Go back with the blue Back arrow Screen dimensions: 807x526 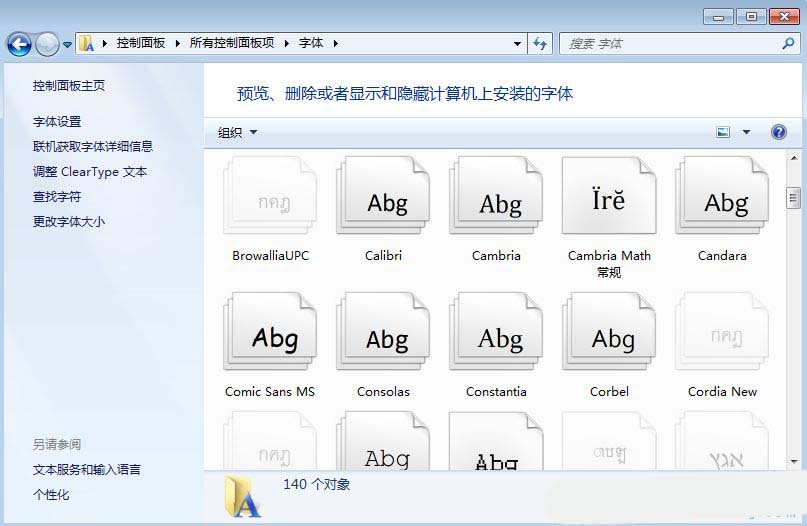coord(20,45)
